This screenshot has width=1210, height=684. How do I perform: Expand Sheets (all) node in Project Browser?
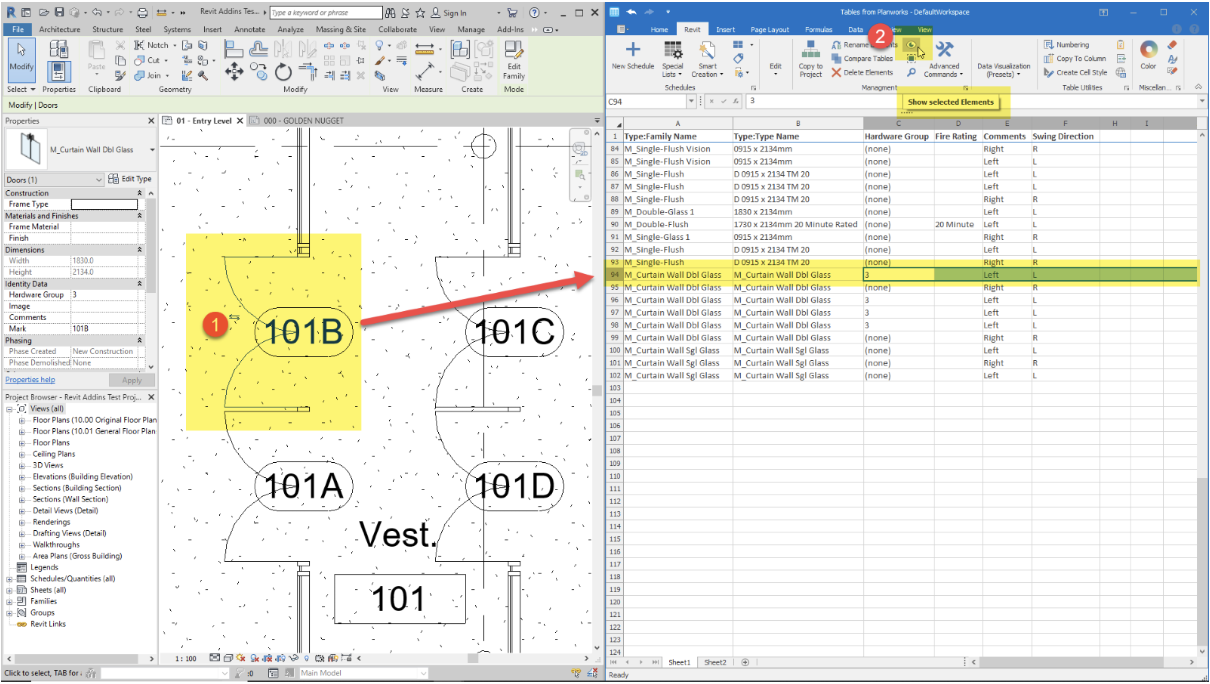click(x=10, y=590)
